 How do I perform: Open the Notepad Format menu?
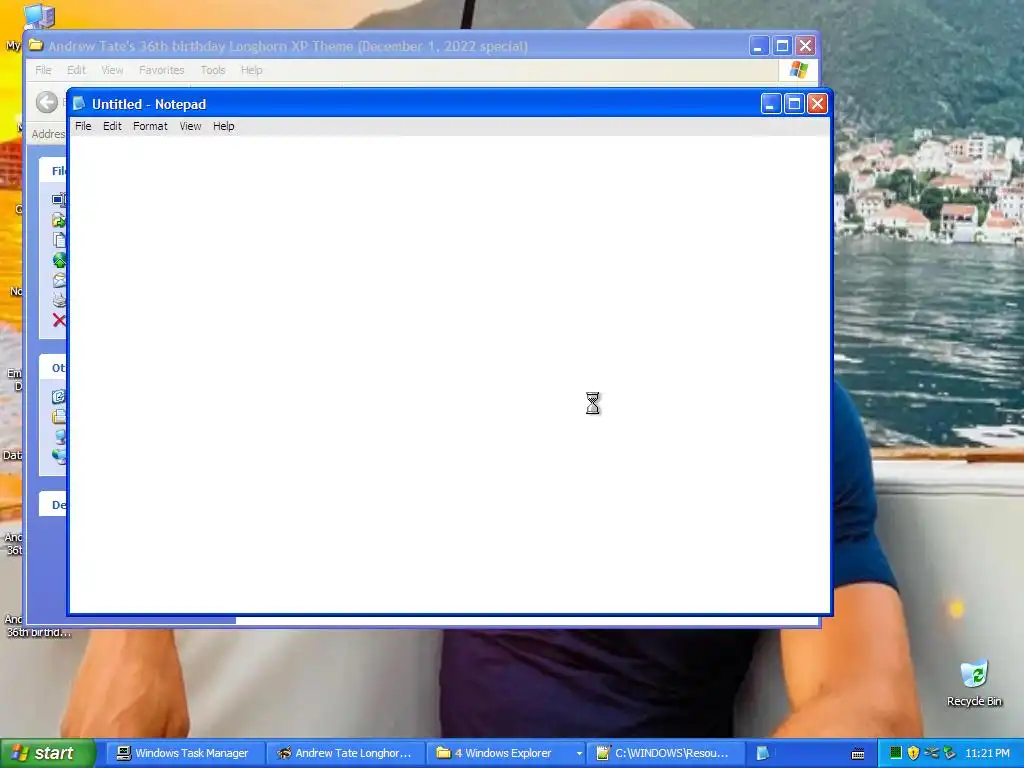point(150,126)
